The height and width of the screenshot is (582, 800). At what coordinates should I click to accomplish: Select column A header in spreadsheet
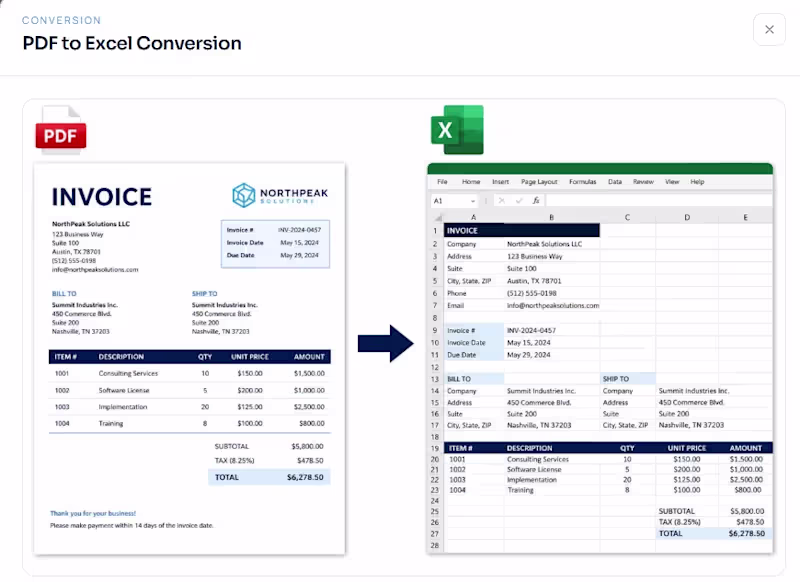(x=474, y=217)
